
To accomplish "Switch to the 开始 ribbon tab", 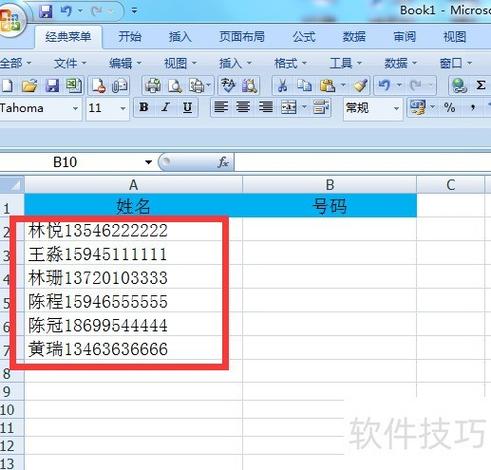I will coord(130,37).
